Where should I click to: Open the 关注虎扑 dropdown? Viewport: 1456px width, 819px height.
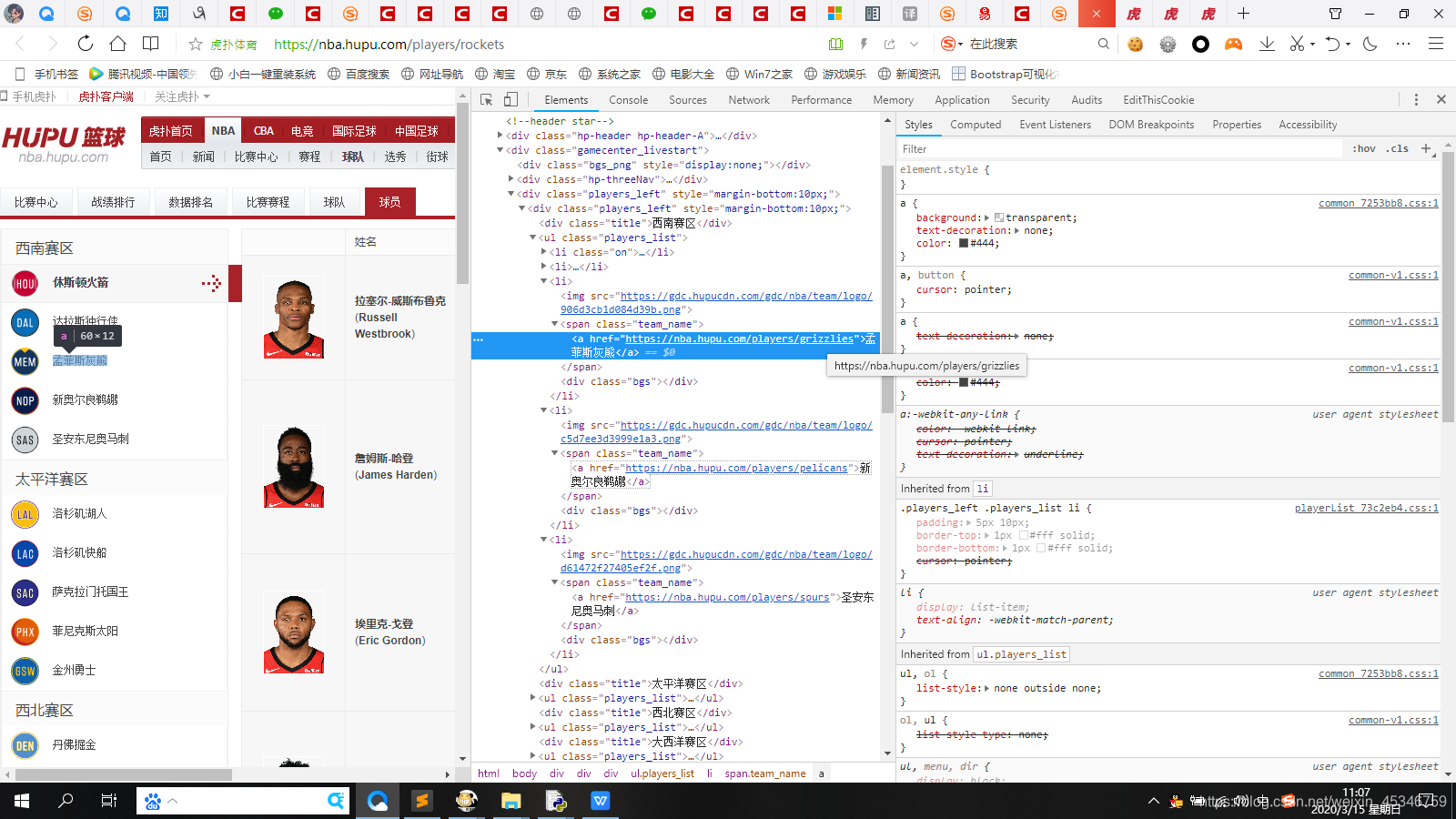[x=182, y=96]
